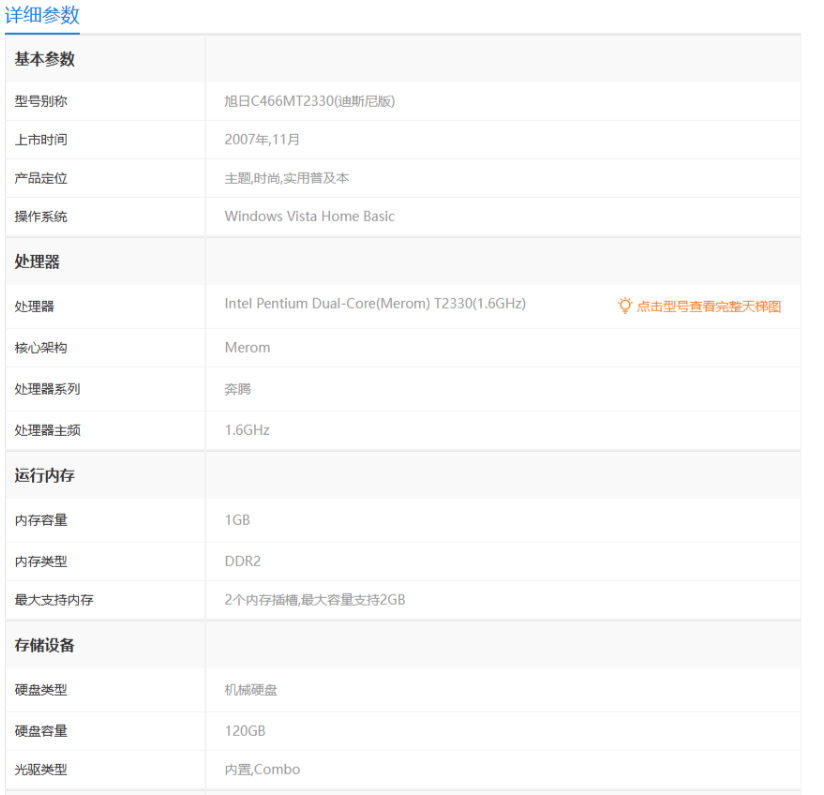Click the 硬盘类型 label

41,690
